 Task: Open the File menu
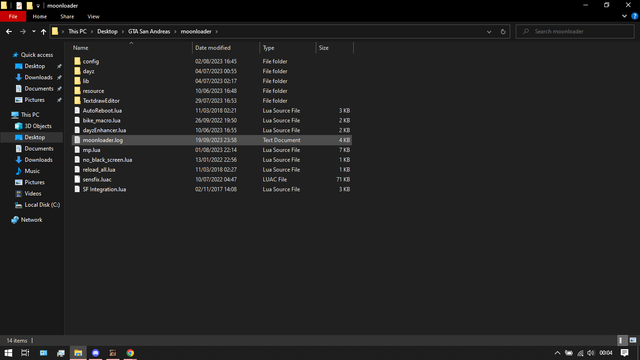pos(13,16)
